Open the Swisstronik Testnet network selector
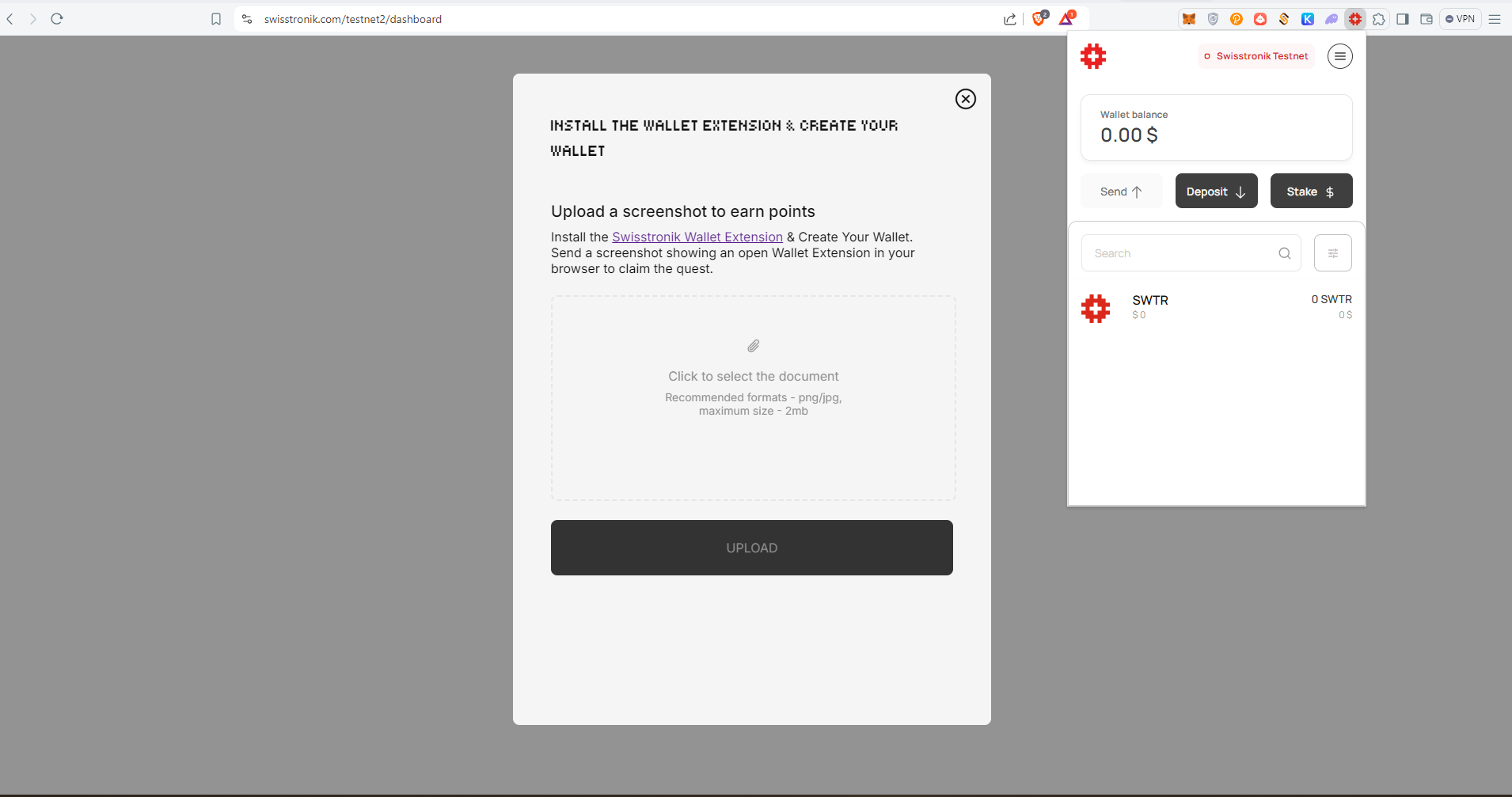The height and width of the screenshot is (797, 1512). 1256,56
